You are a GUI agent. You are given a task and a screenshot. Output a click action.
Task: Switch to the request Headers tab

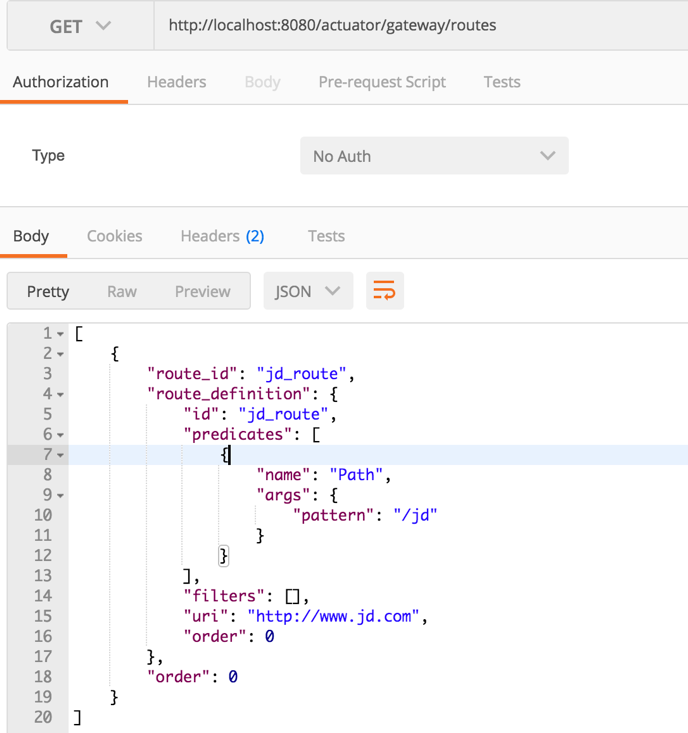point(176,82)
